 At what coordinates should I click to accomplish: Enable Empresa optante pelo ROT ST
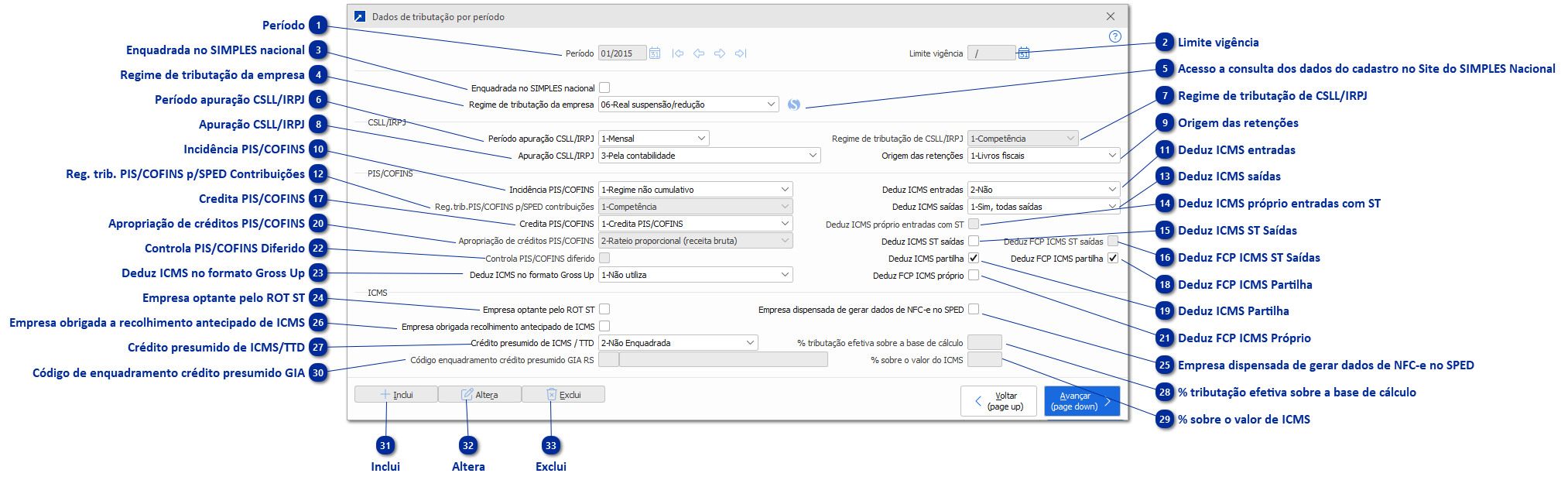(x=605, y=309)
